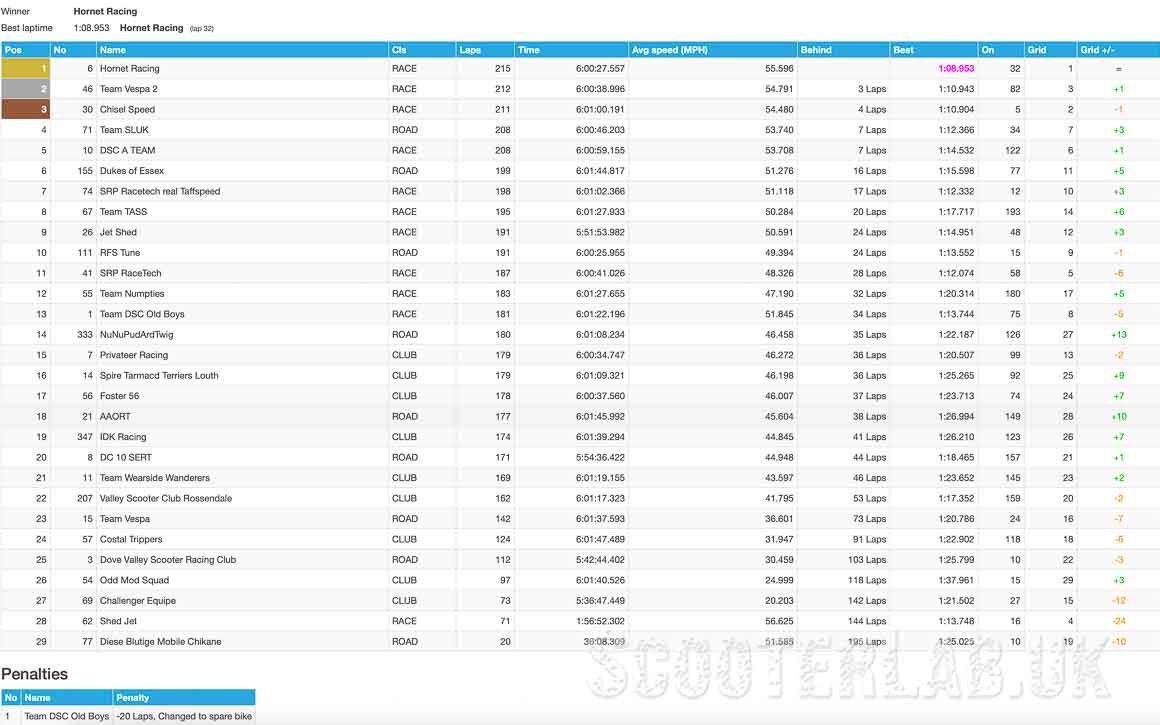The width and height of the screenshot is (1160, 725).
Task: Select Team TASS name
Action: (124, 212)
